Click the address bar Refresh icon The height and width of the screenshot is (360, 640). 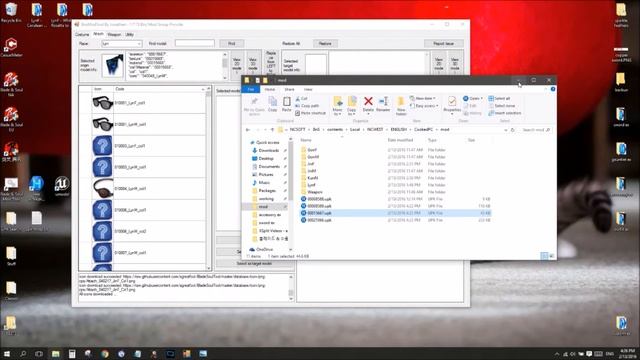tap(513, 130)
